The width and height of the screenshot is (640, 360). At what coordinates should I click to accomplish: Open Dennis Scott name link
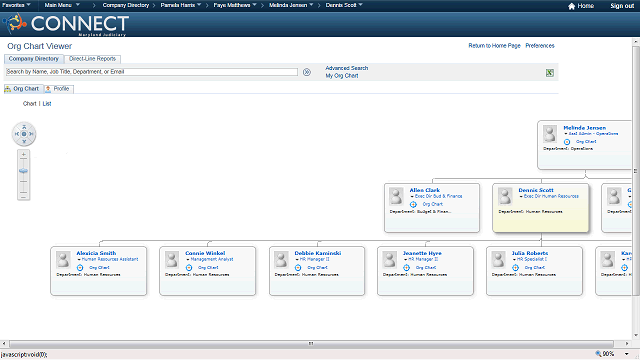[536, 190]
